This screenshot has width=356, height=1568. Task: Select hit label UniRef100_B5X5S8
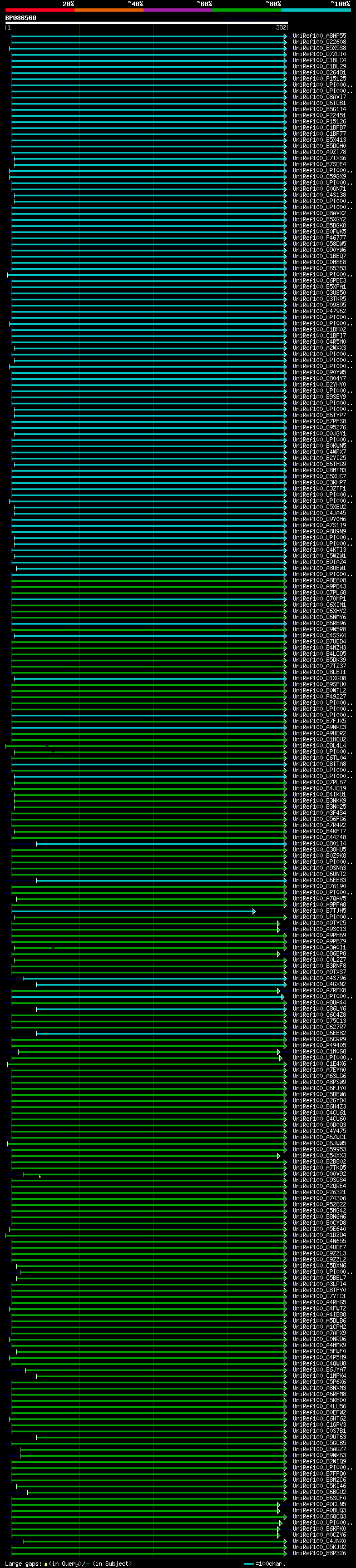coord(319,48)
